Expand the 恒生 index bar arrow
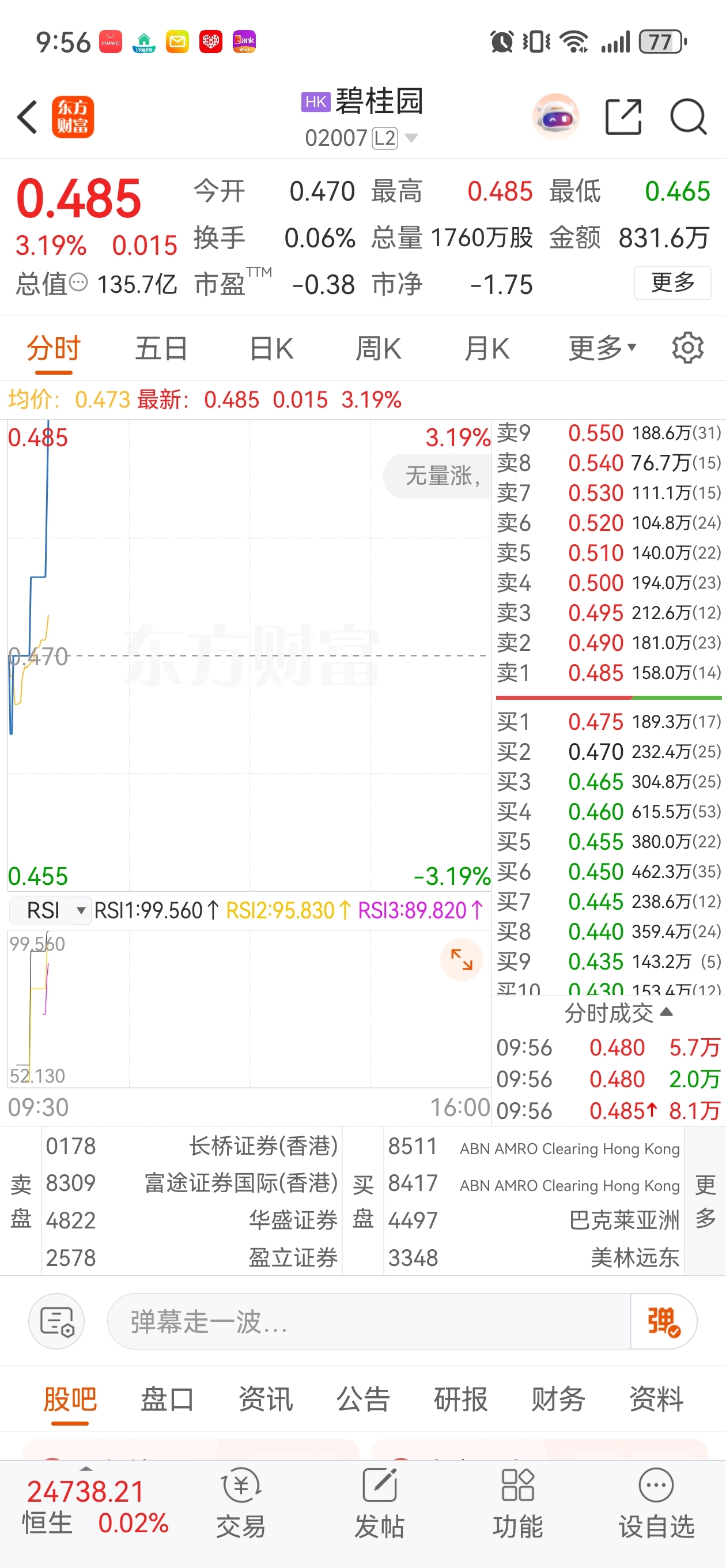726x1568 pixels. click(x=86, y=1469)
